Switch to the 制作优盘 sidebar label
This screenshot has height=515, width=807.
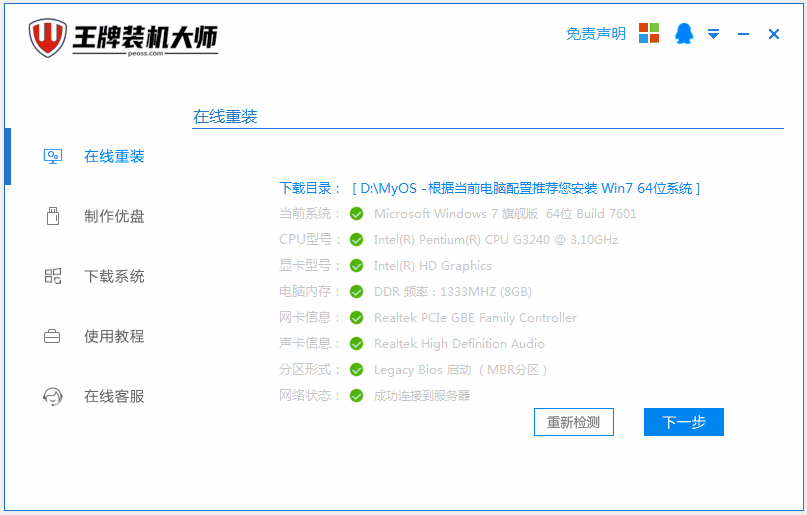click(x=114, y=216)
